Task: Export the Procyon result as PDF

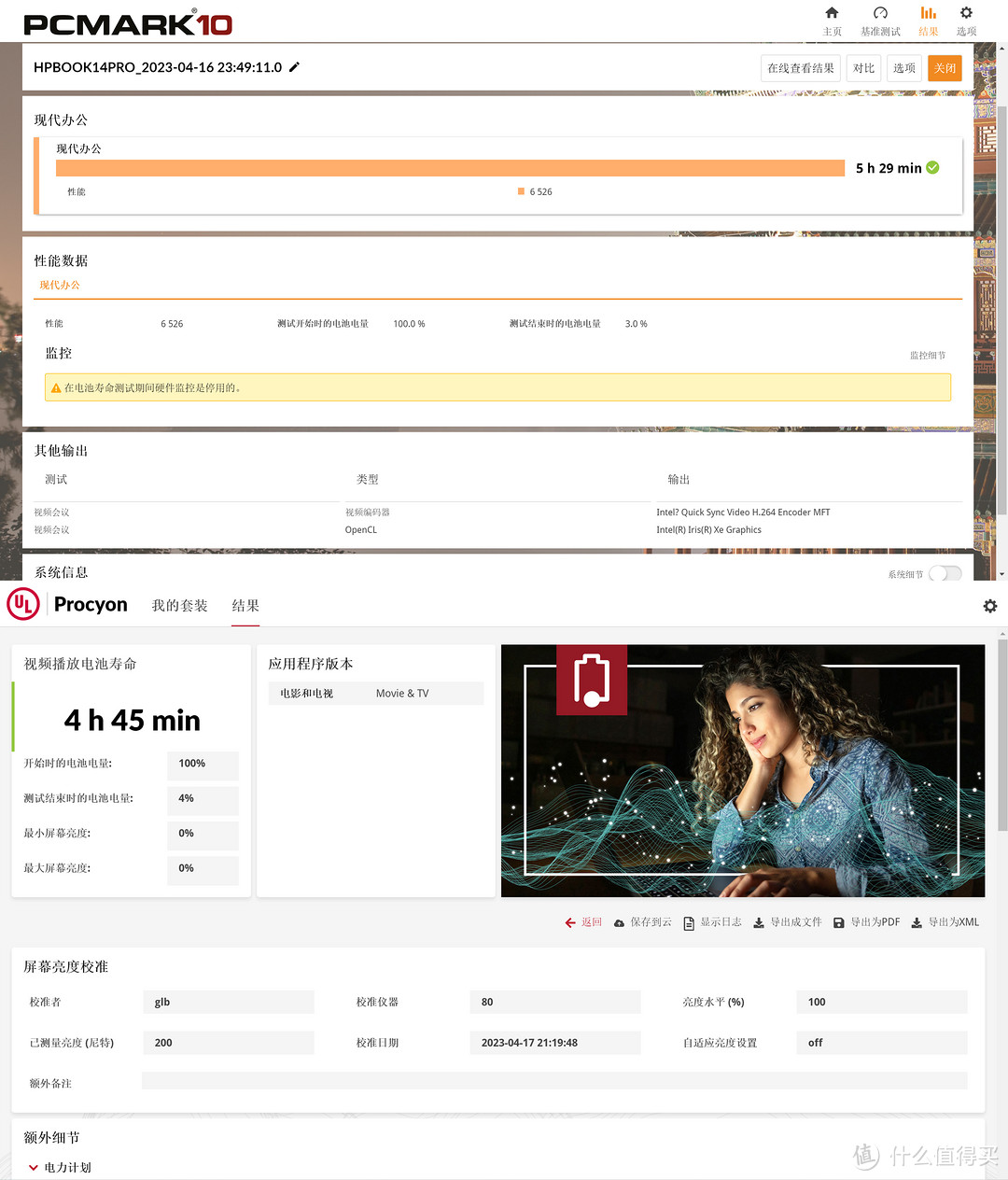Action: [x=867, y=922]
